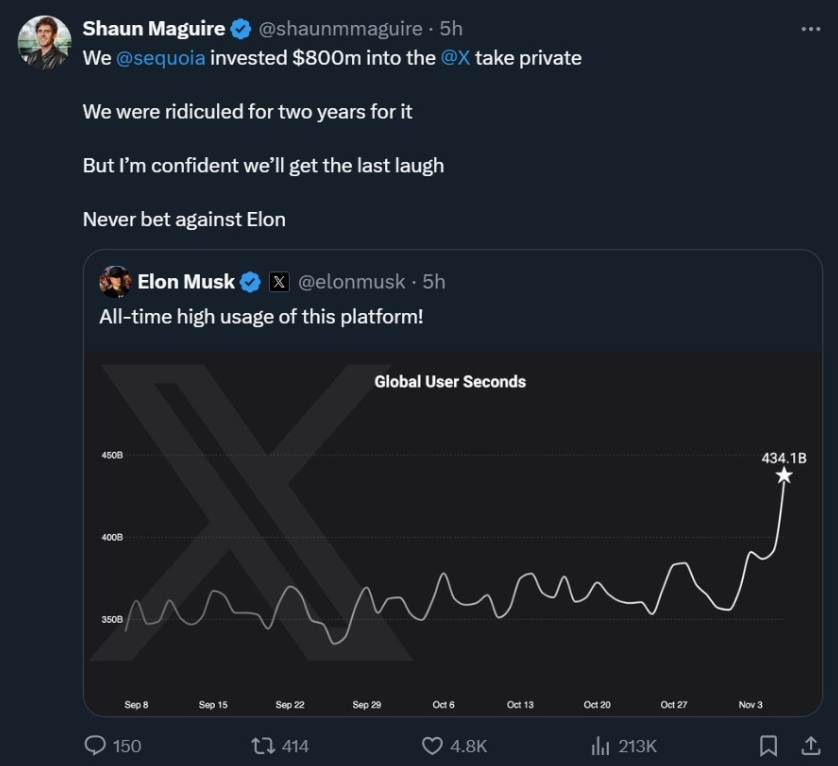Click the 434.1B star marker on chart
The height and width of the screenshot is (766, 838).
(x=784, y=475)
